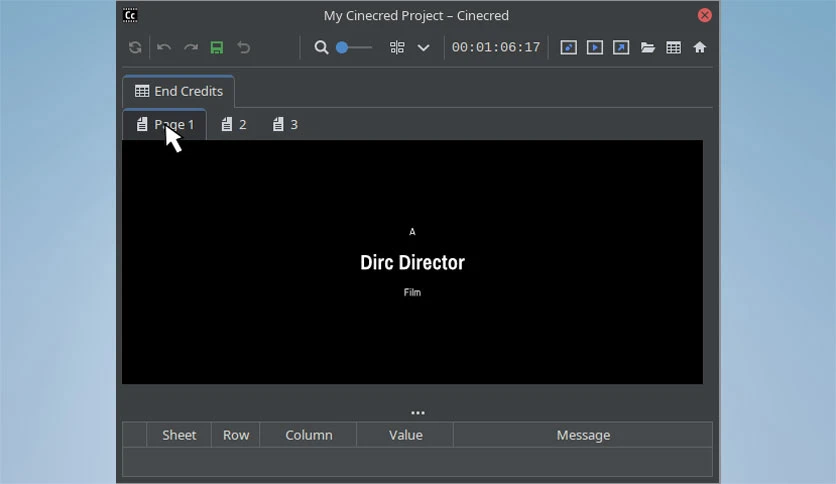Open the styling window

(568, 47)
